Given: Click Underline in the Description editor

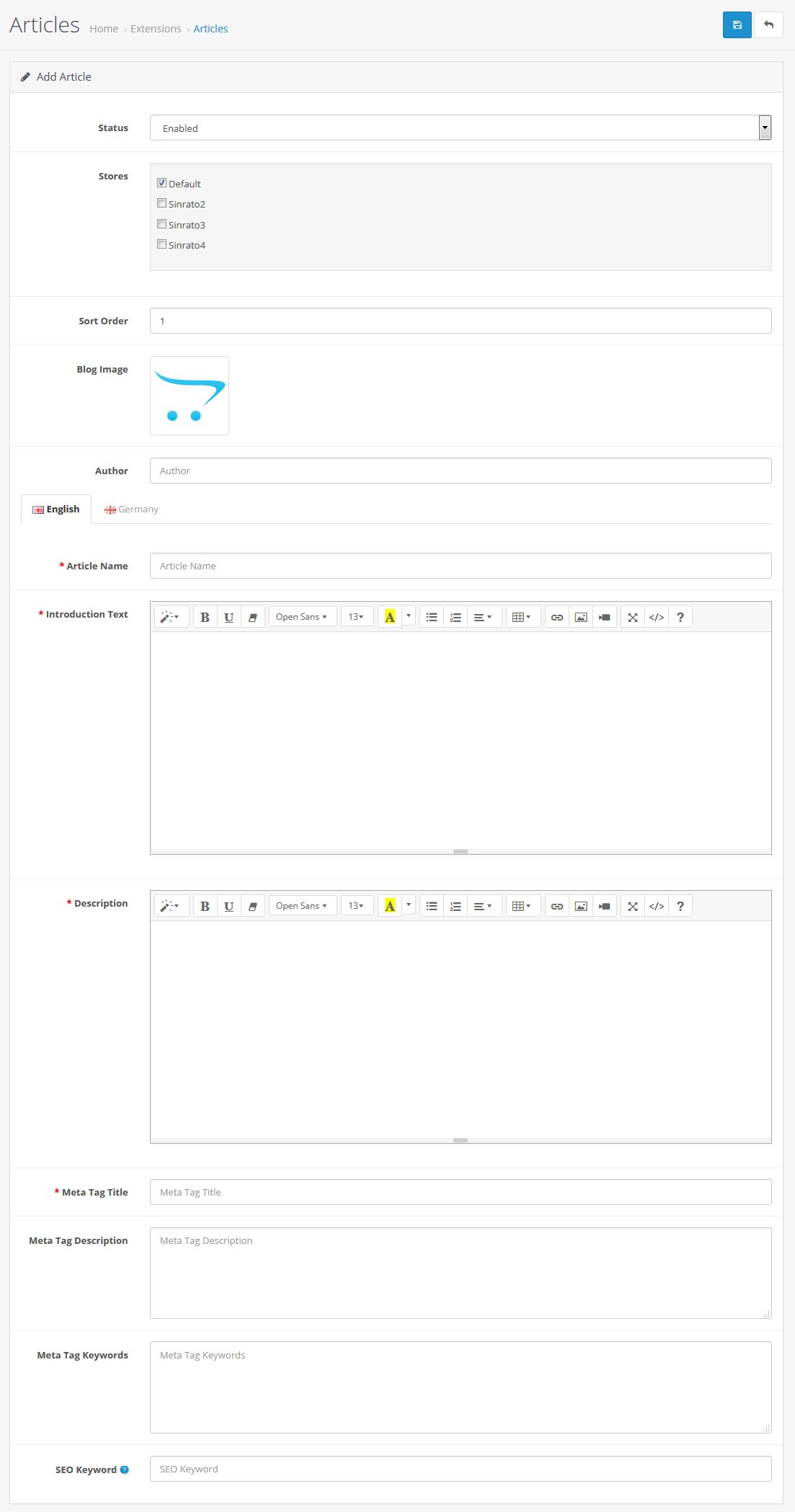Looking at the screenshot, I should point(228,906).
